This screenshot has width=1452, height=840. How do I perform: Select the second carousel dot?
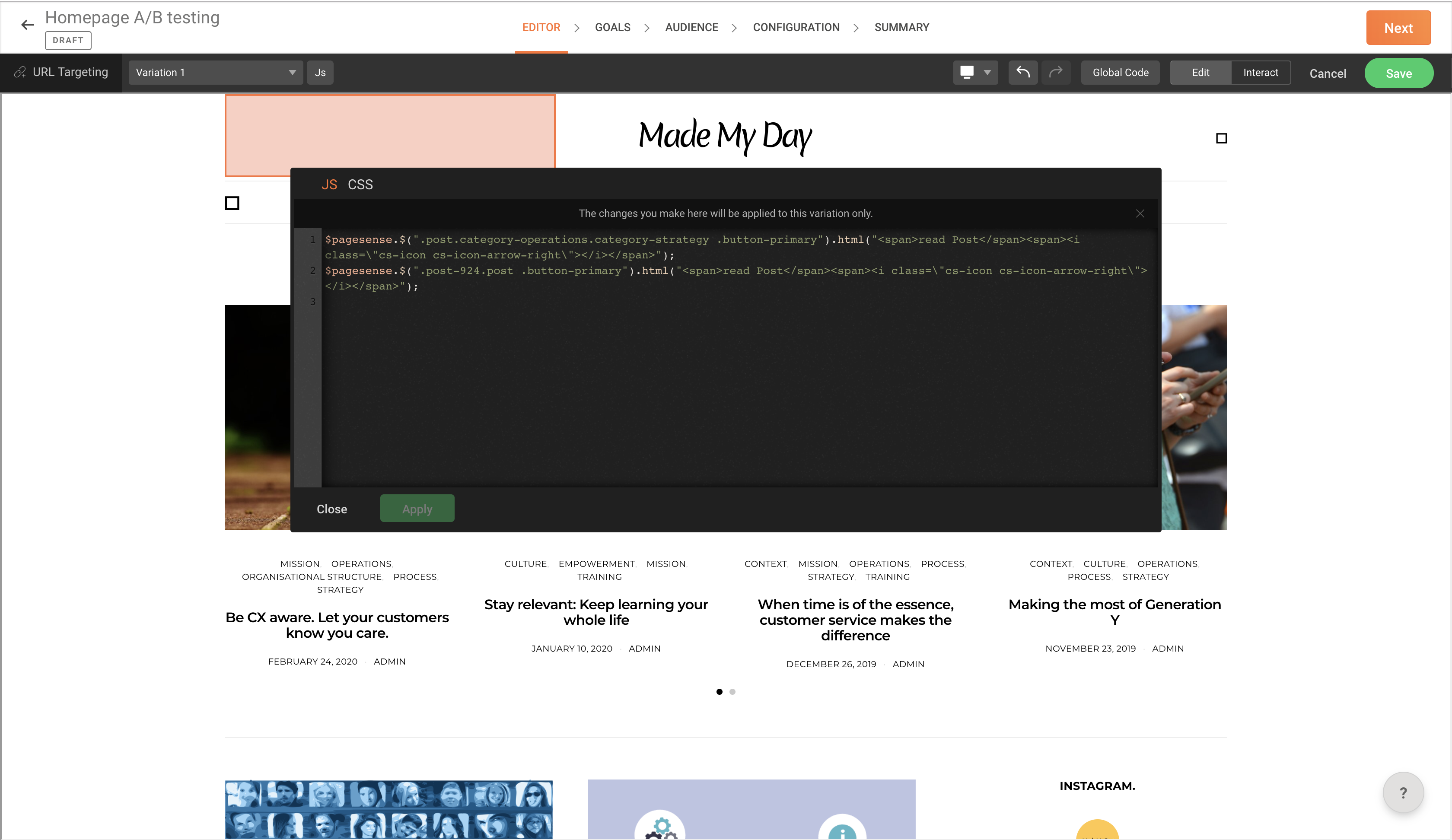732,692
